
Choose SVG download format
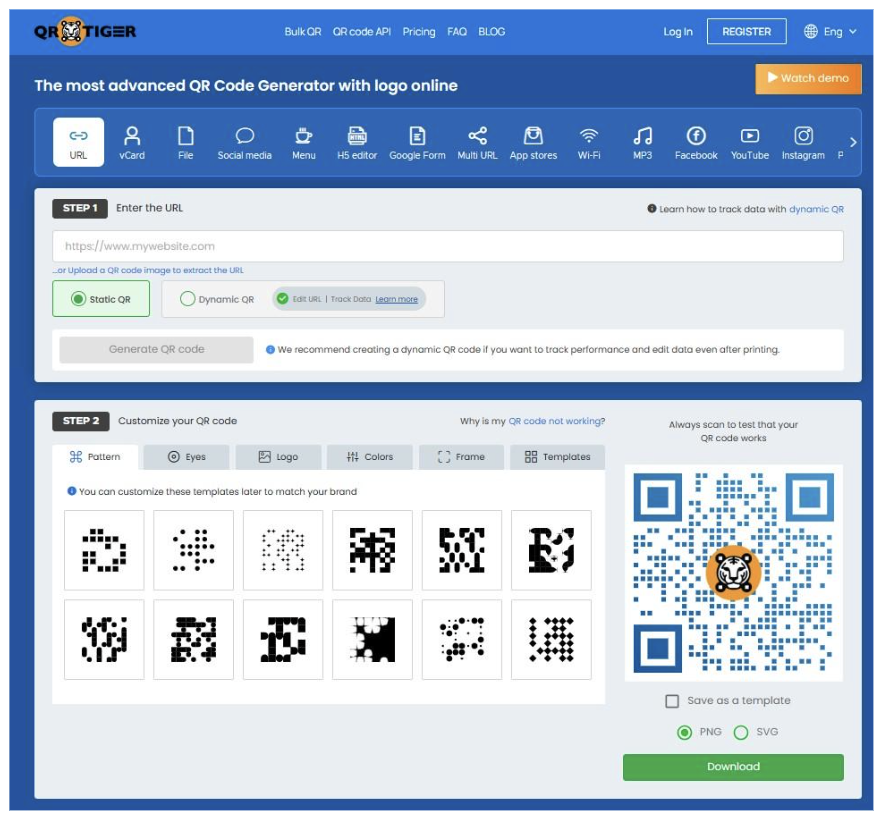tap(741, 732)
